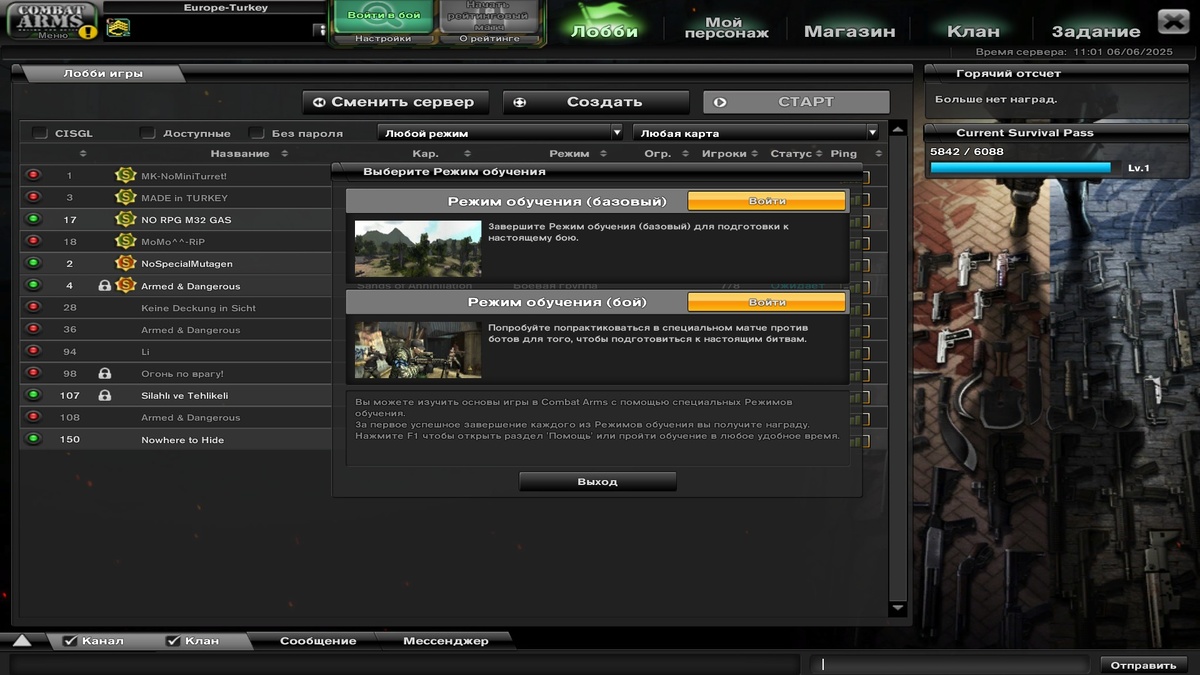Enable the CISGL filter checkbox
The image size is (1200, 675).
click(40, 133)
